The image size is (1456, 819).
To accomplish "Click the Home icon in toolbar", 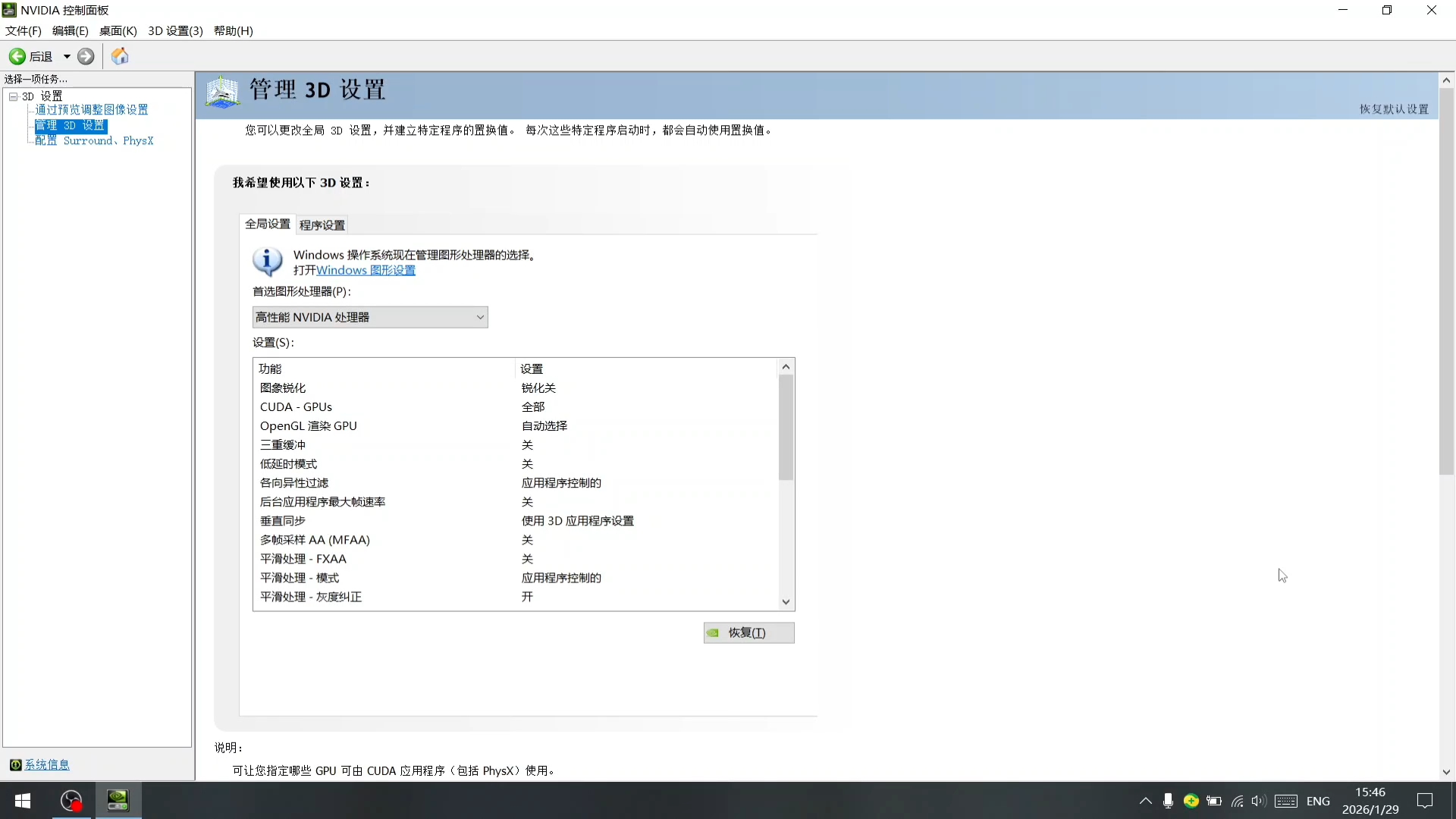I will click(x=120, y=56).
